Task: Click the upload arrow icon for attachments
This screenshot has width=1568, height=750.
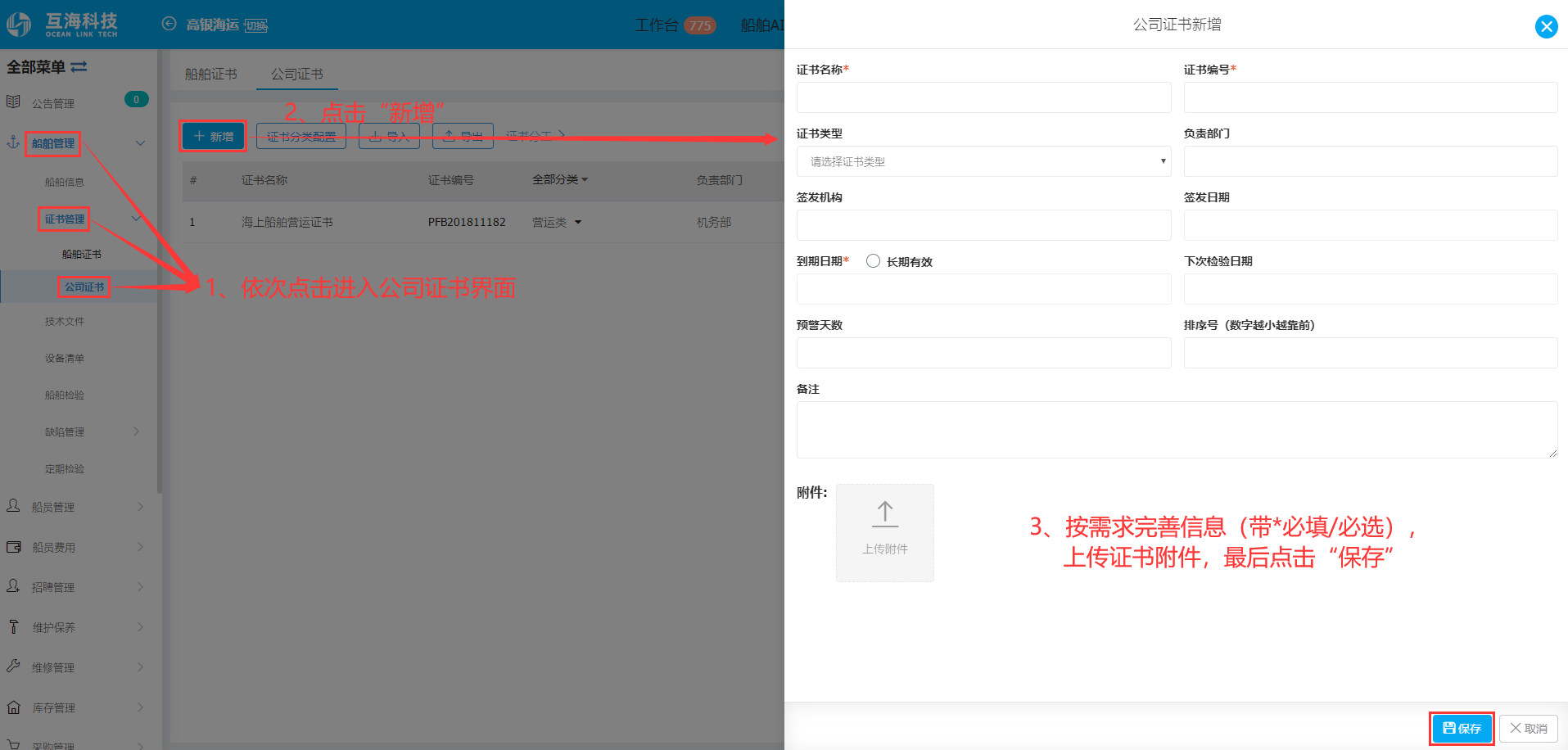Action: [x=884, y=514]
